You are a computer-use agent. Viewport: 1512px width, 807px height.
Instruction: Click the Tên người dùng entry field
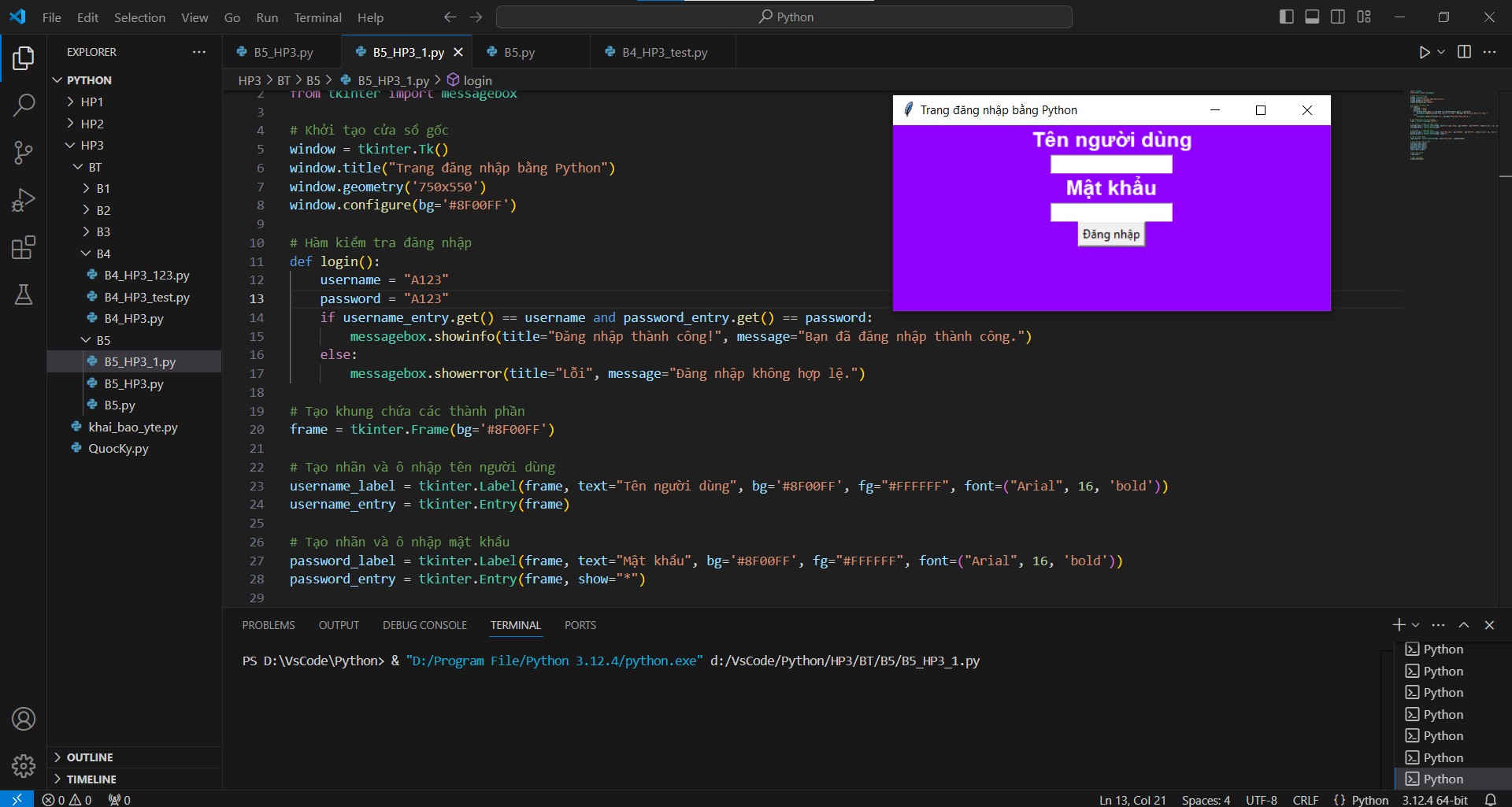tap(1110, 164)
